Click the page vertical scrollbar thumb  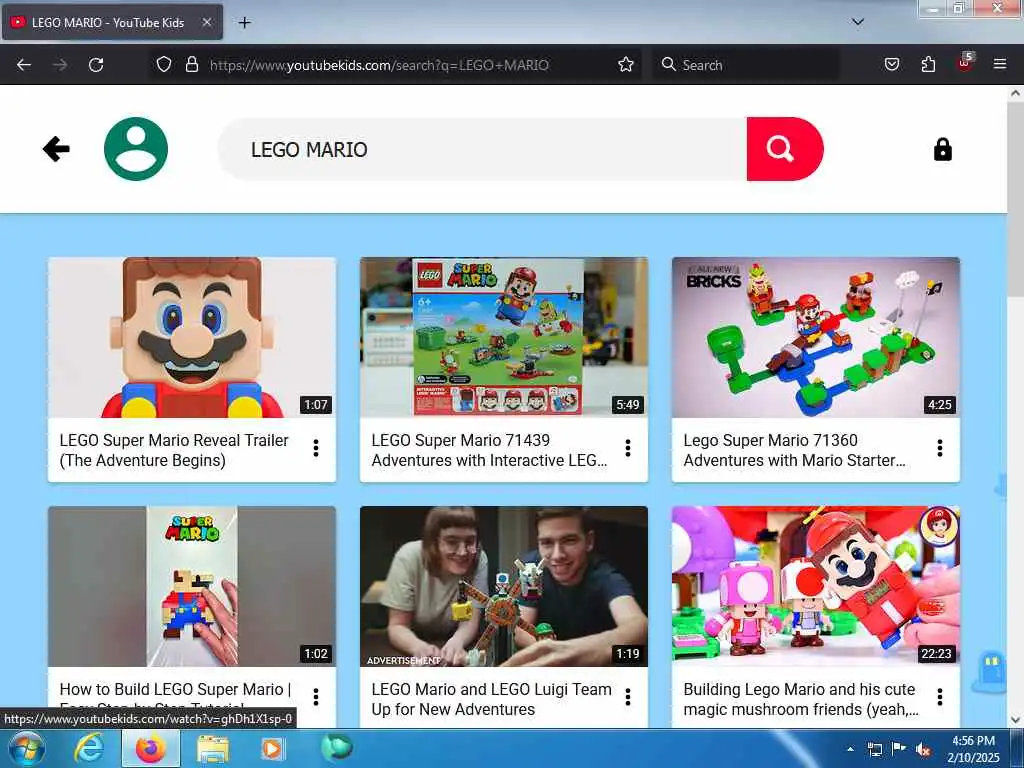coord(1015,197)
